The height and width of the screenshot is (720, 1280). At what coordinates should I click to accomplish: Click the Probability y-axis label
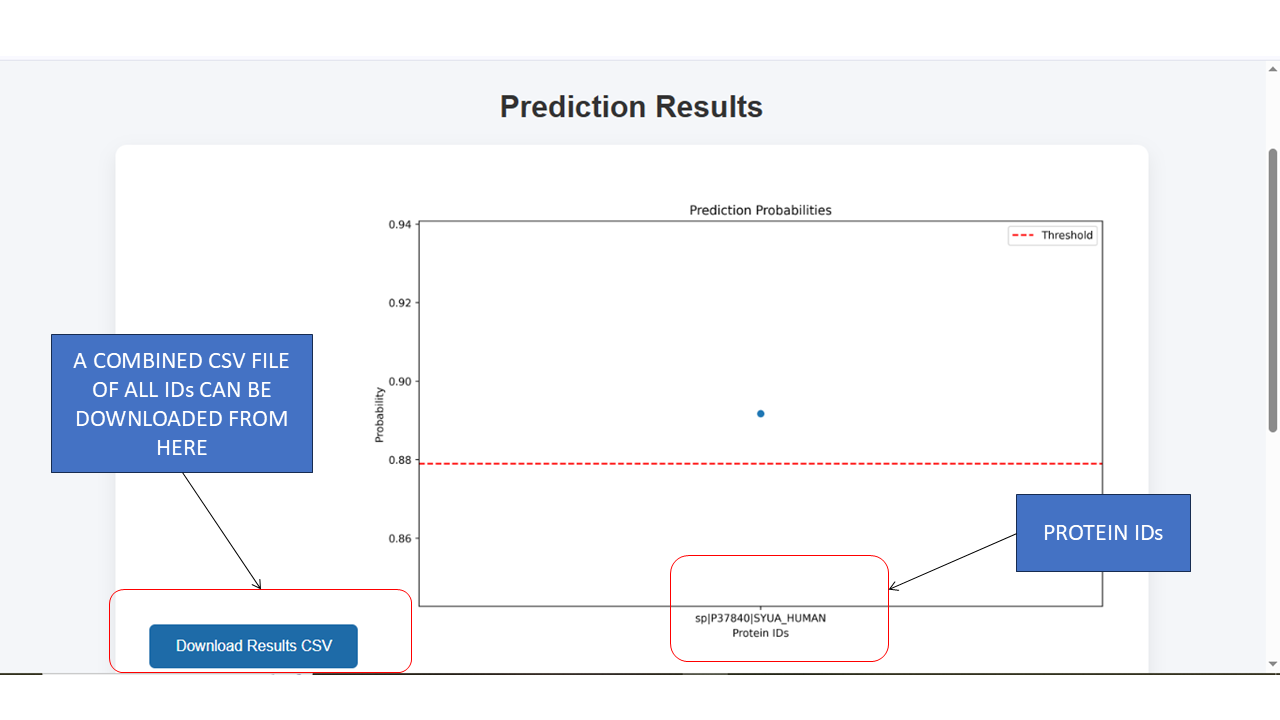coord(379,414)
